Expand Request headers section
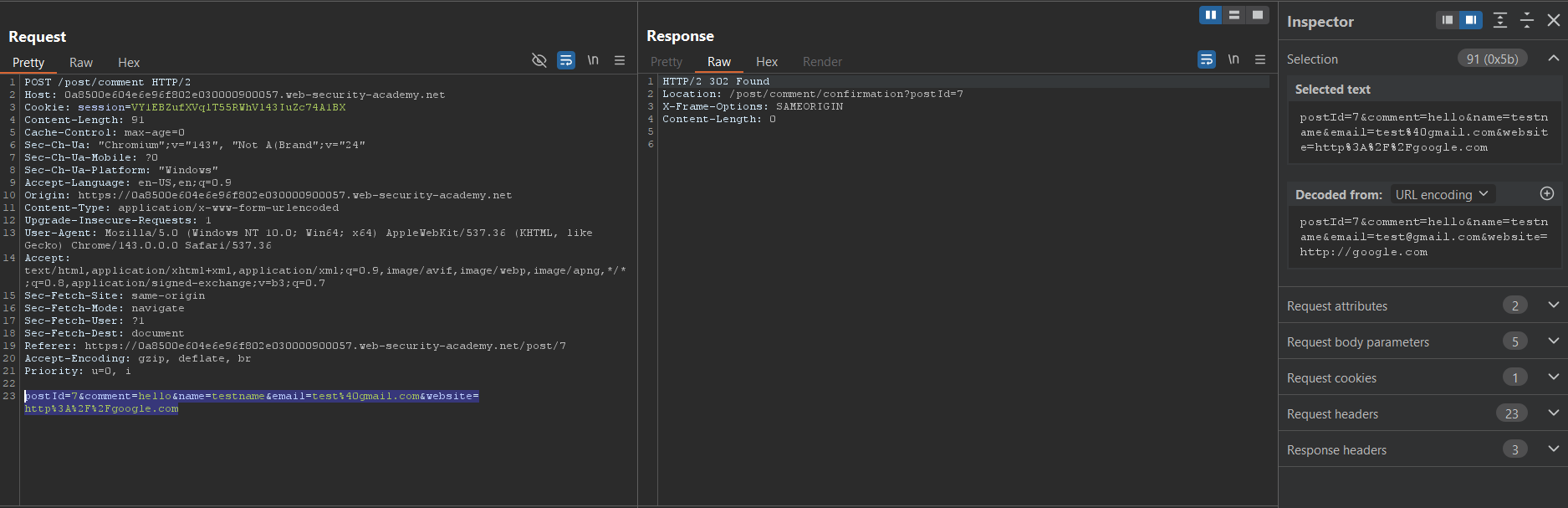This screenshot has height=508, width=1568. (1553, 413)
